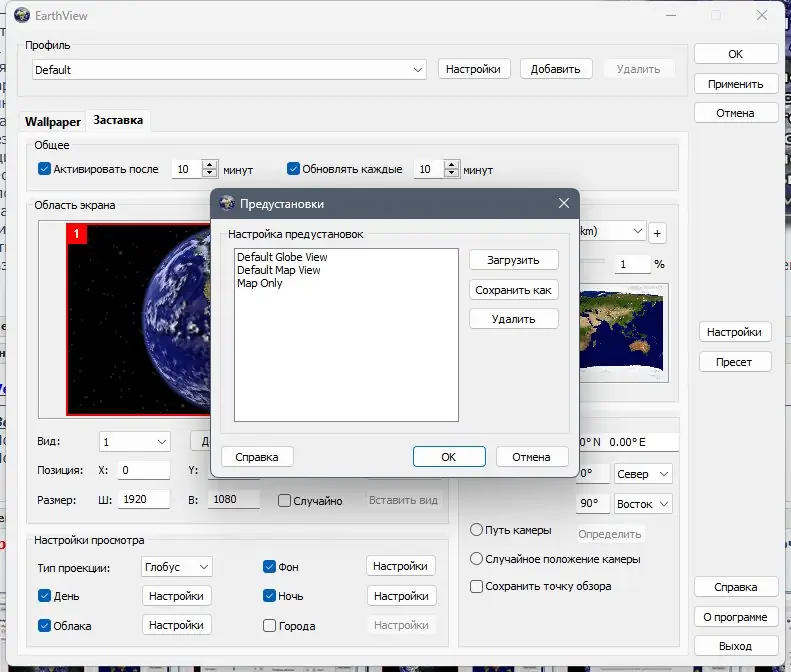
Task: Click the percent value field showing 1
Action: tap(632, 264)
